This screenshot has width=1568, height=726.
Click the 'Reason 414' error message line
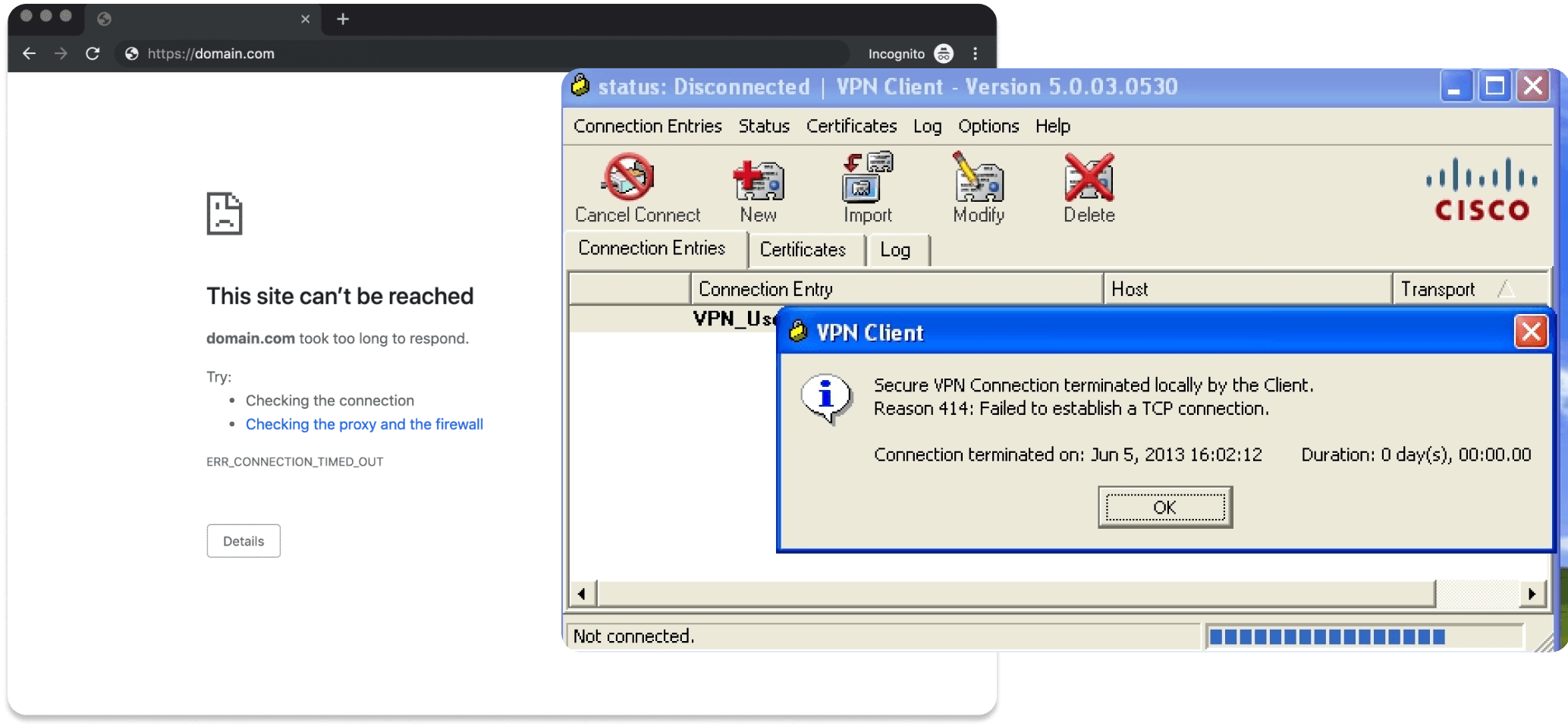[x=1071, y=409]
